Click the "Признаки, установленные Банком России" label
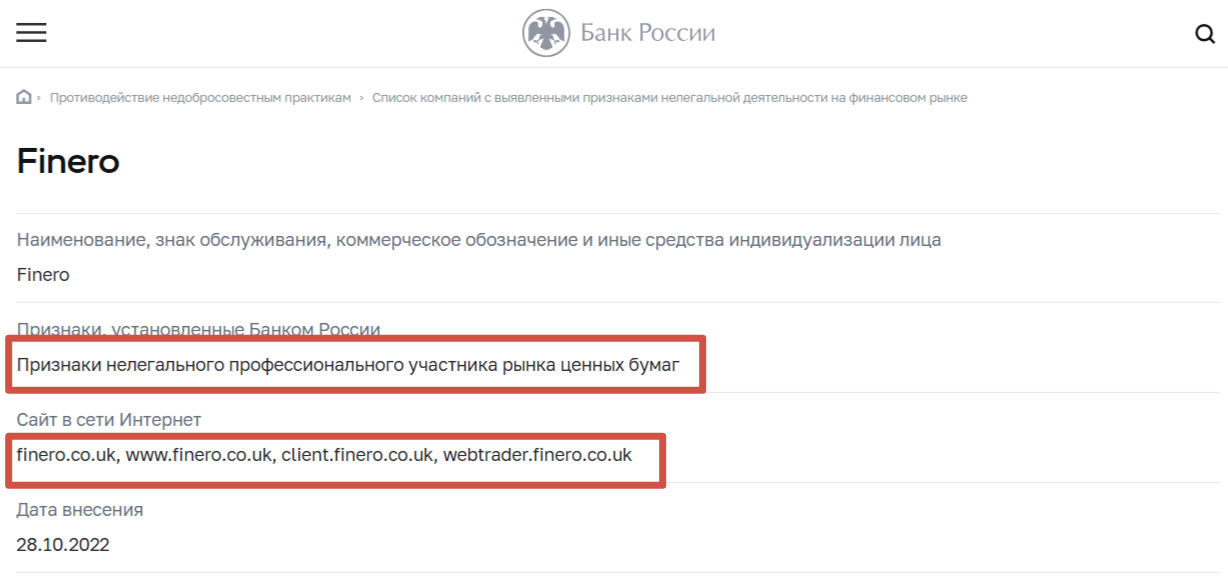Image resolution: width=1228 pixels, height=585 pixels. pyautogui.click(x=198, y=329)
